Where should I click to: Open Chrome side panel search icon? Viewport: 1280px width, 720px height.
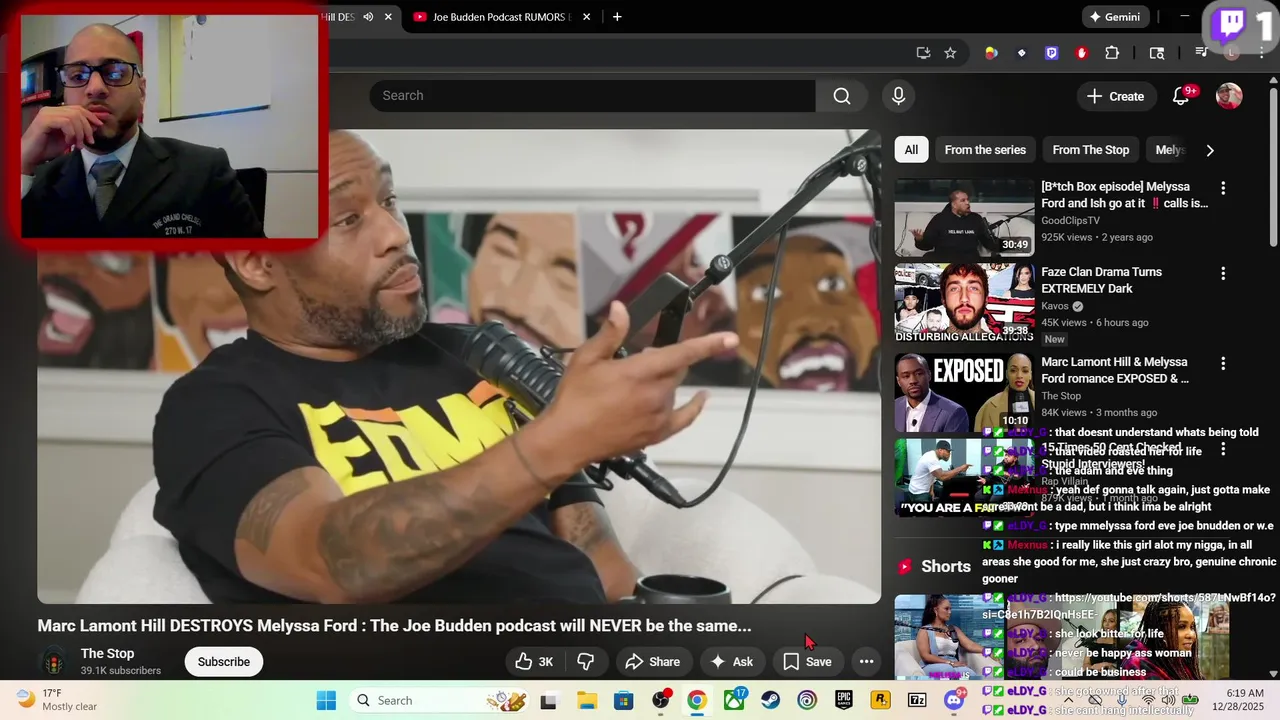pyautogui.click(x=1157, y=53)
